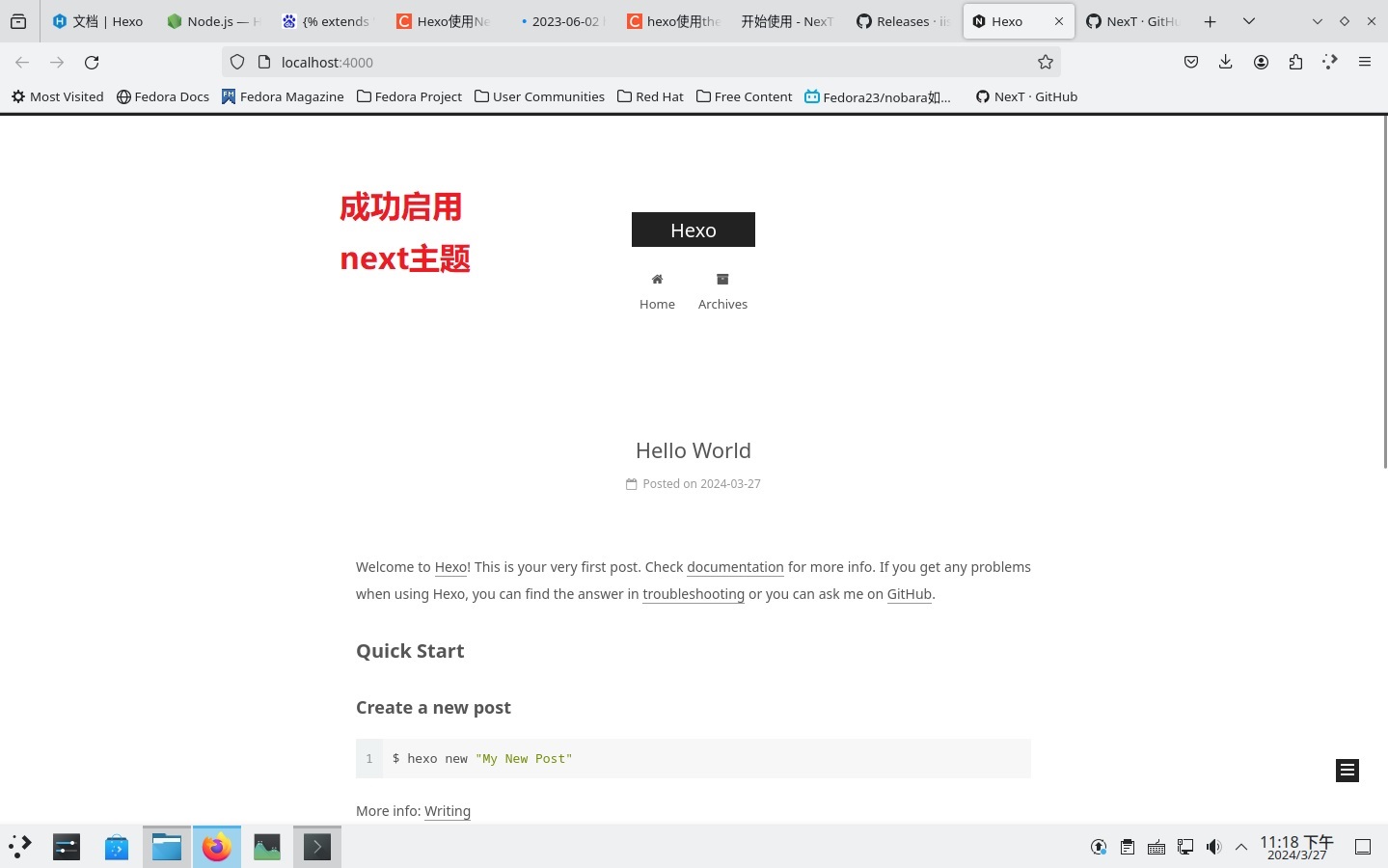Screen dimensions: 1388x868
Task: Switch to the 文档 | Hexo tab
Action: (x=97, y=21)
